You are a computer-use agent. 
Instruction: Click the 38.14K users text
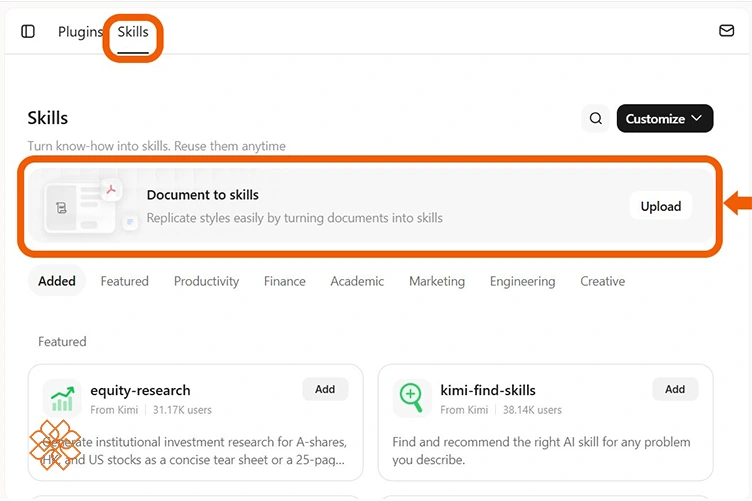532,410
